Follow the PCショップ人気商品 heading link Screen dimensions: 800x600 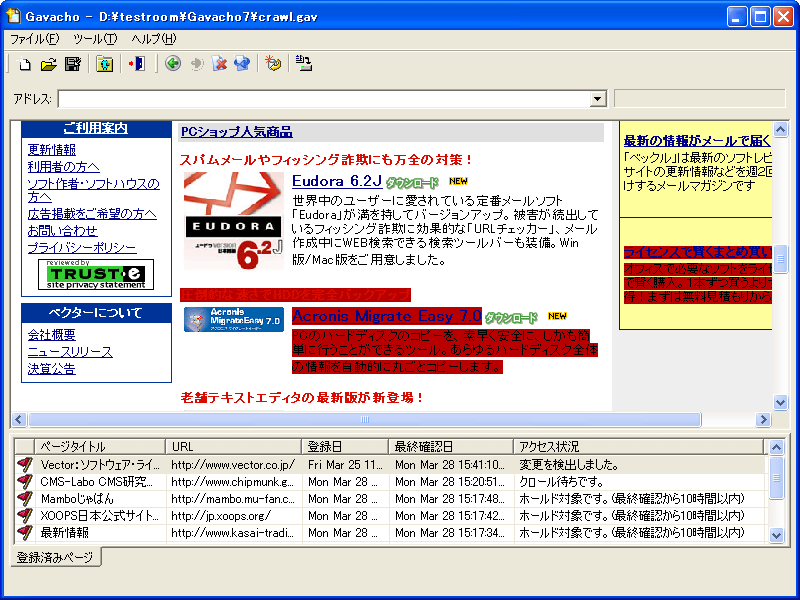coord(237,132)
